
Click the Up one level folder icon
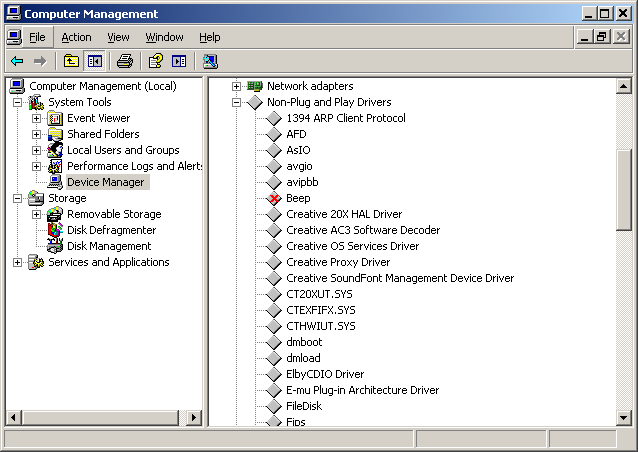pos(71,61)
